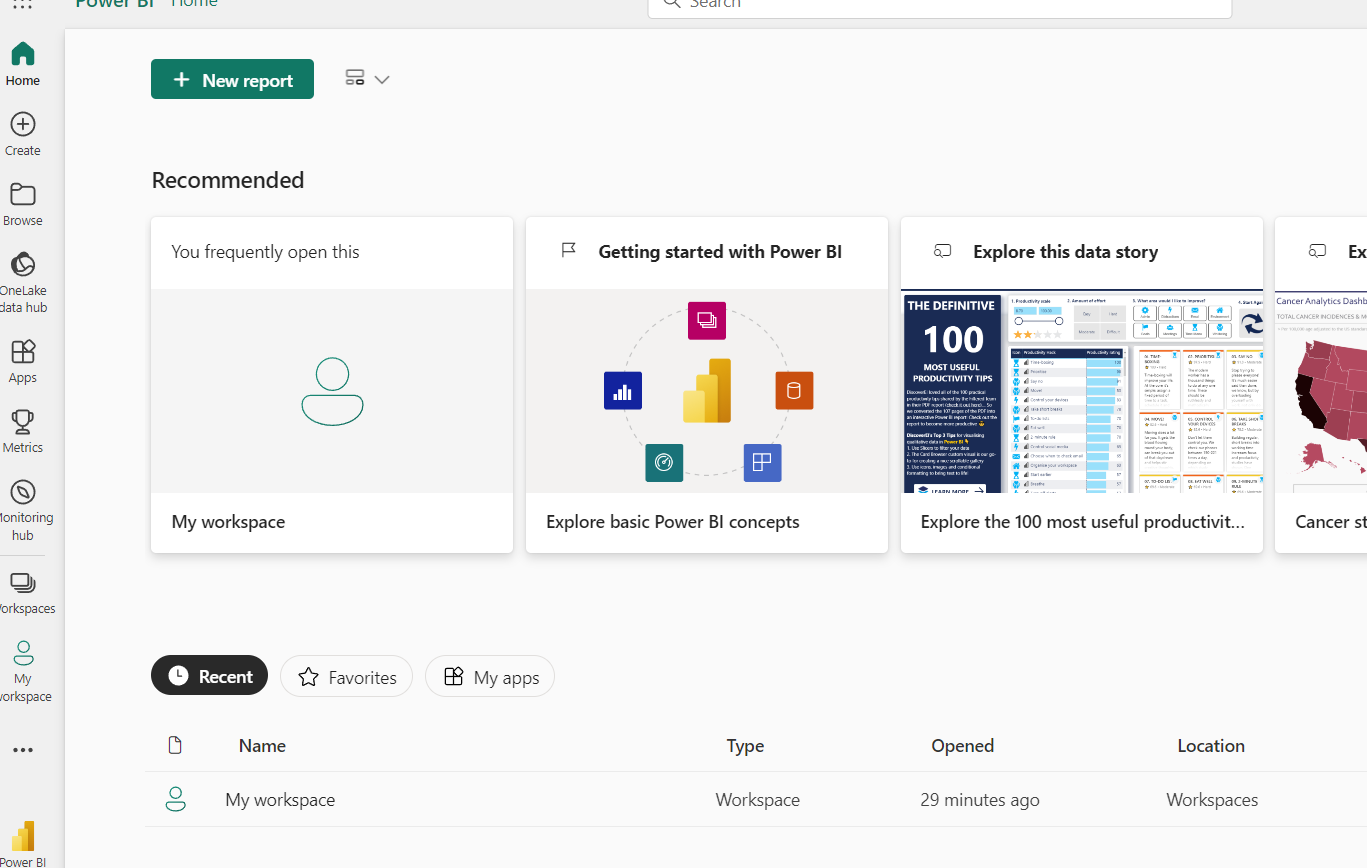This screenshot has height=868, width=1367.
Task: Open the 100 productivity tips data story
Action: point(1082,385)
